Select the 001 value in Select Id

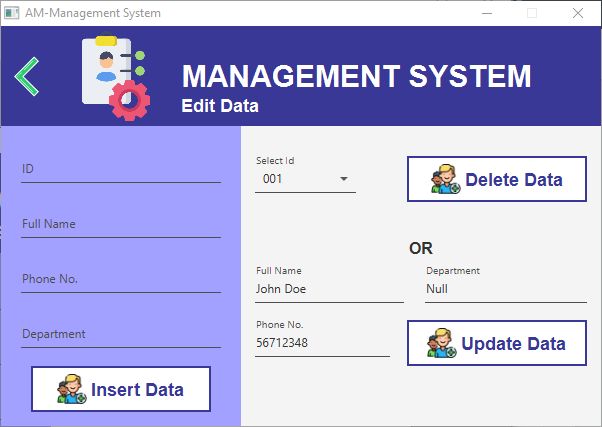point(273,179)
